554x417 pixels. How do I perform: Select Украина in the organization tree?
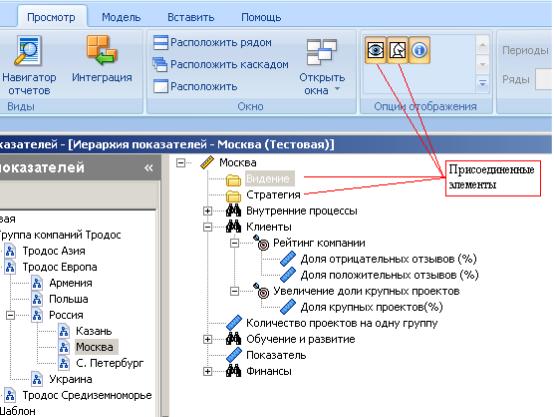(70, 379)
